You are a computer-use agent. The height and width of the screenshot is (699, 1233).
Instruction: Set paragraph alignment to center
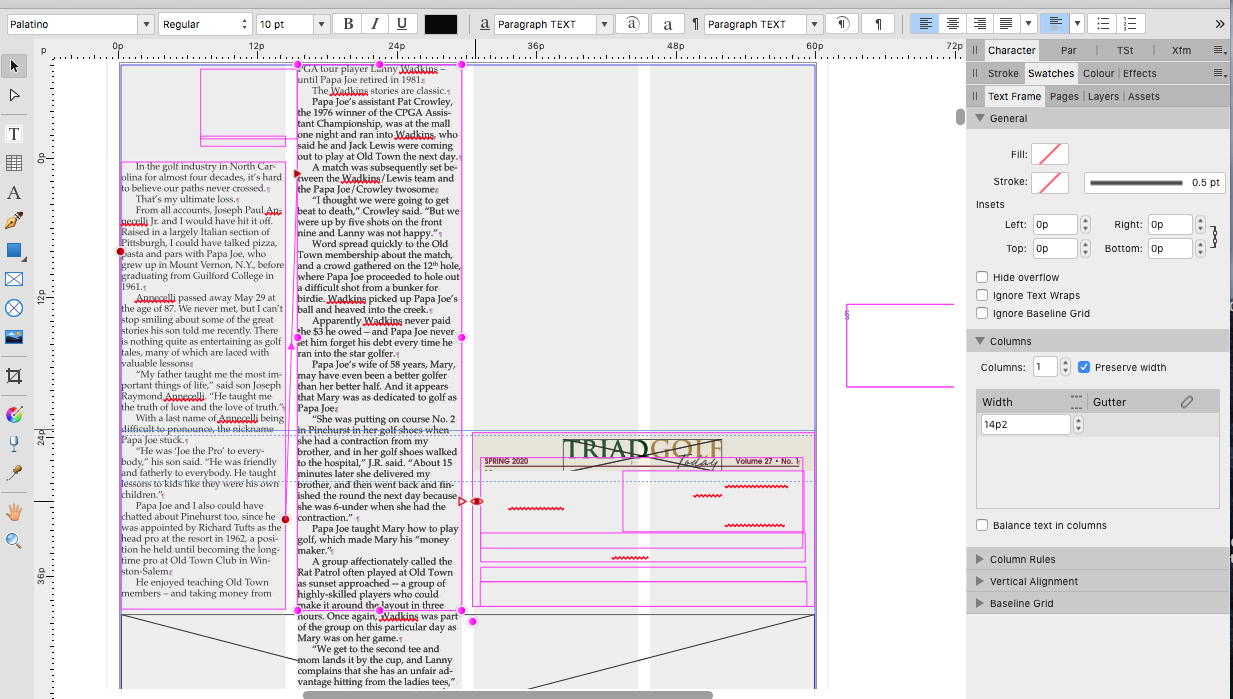point(953,24)
